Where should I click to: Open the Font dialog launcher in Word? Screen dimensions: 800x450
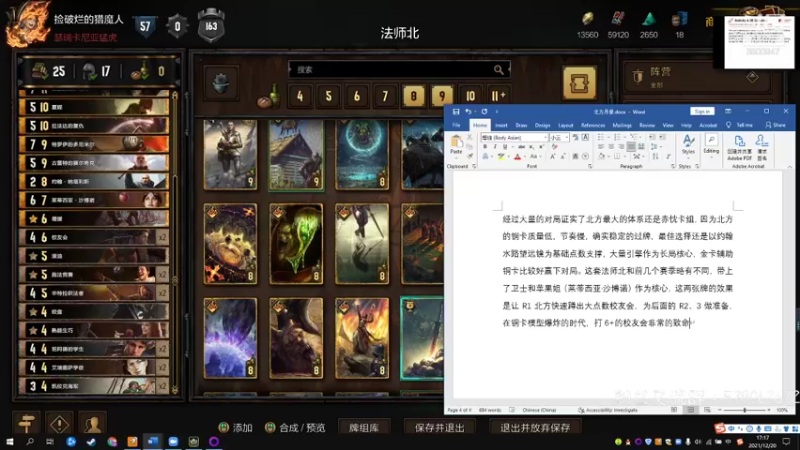pos(590,166)
